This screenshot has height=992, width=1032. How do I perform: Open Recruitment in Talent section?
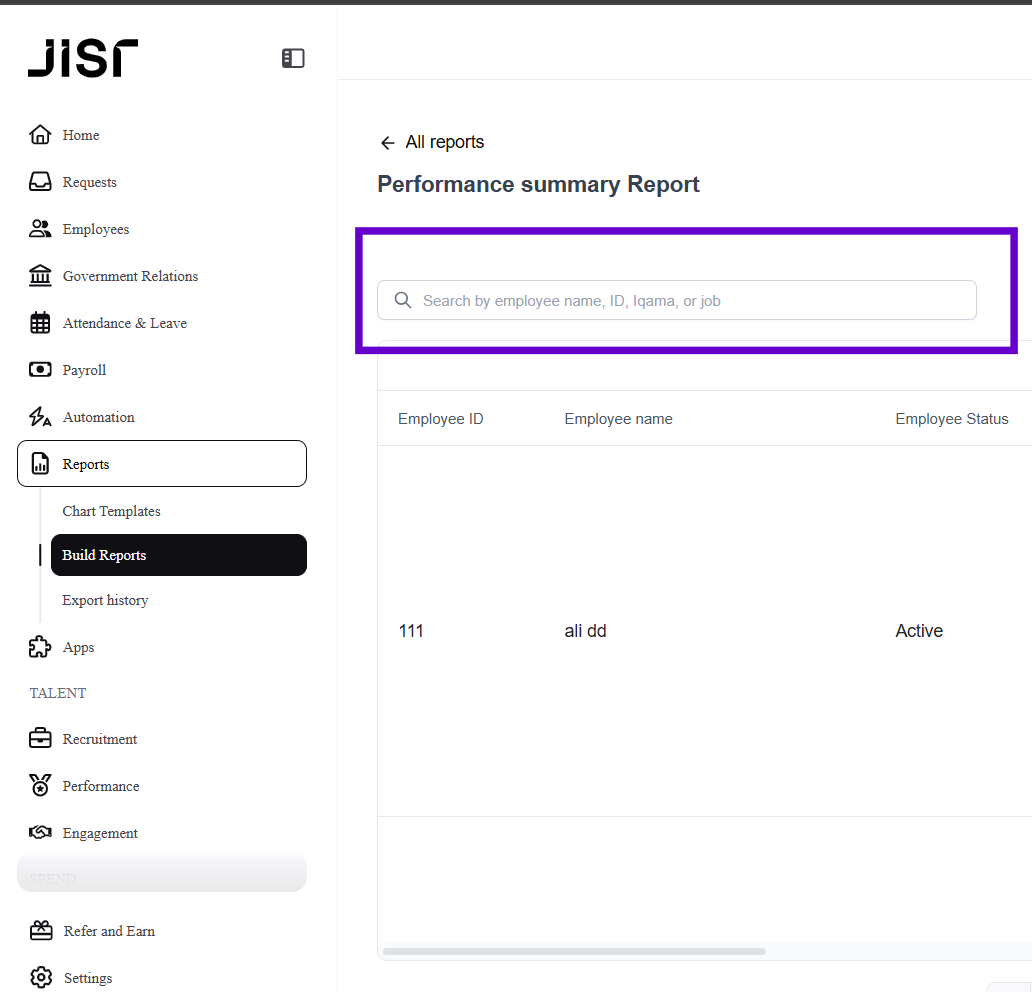[x=100, y=739]
